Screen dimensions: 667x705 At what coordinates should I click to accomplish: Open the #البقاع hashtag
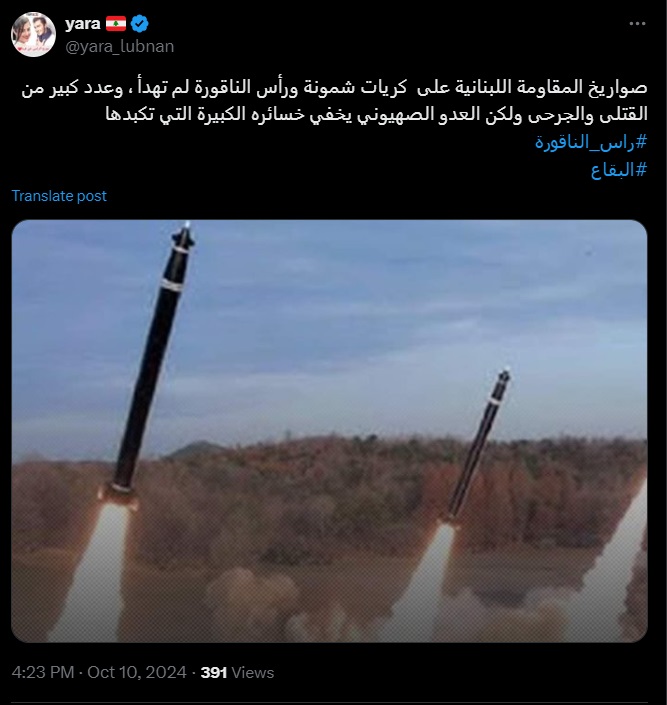pos(618,170)
